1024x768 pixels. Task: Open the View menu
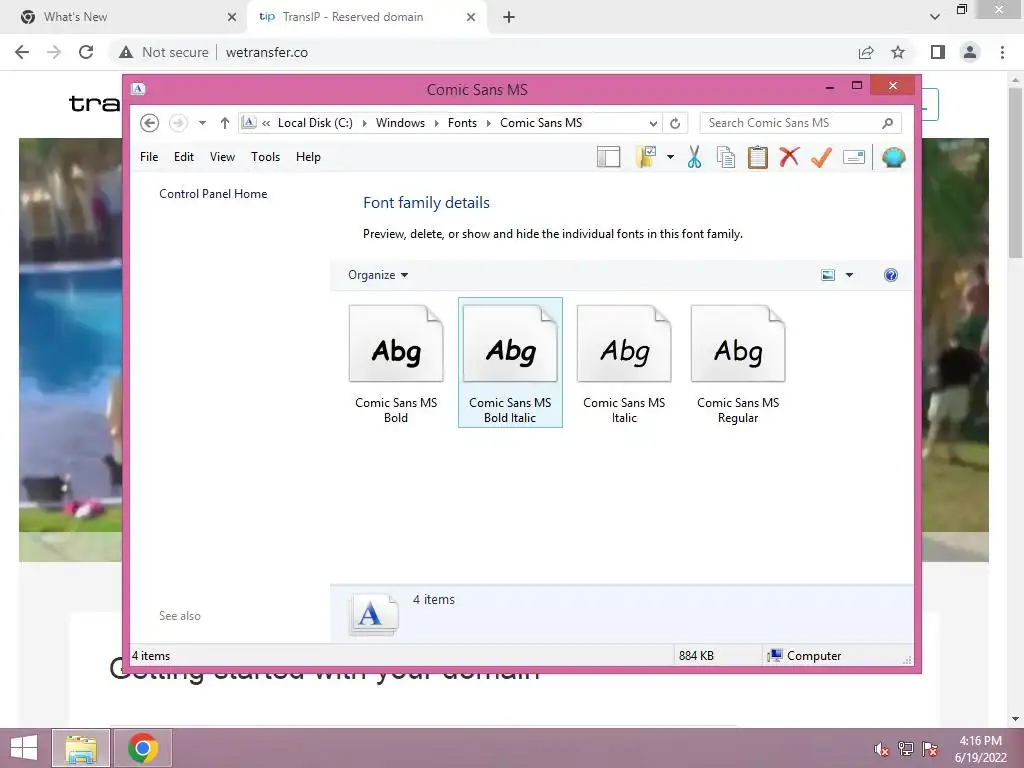click(222, 157)
